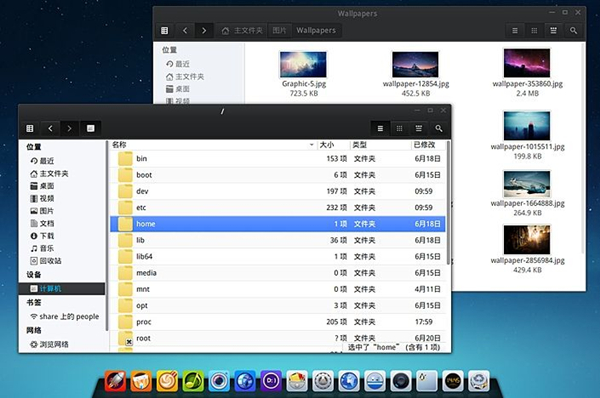Open the system settings gear dock icon
Image resolution: width=600 pixels, height=398 pixels.
coord(323,382)
